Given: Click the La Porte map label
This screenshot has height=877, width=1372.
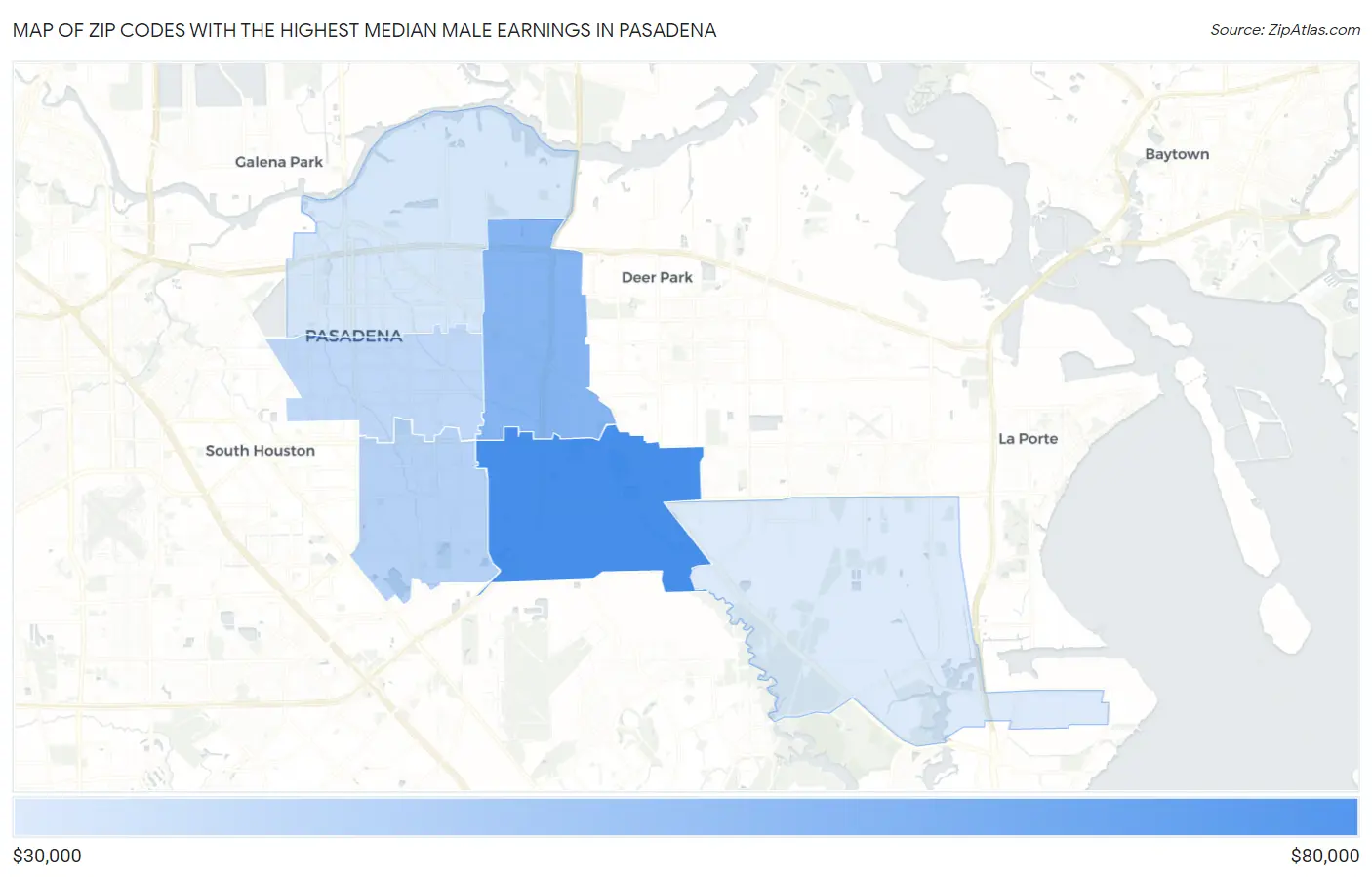Looking at the screenshot, I should click(x=1028, y=439).
